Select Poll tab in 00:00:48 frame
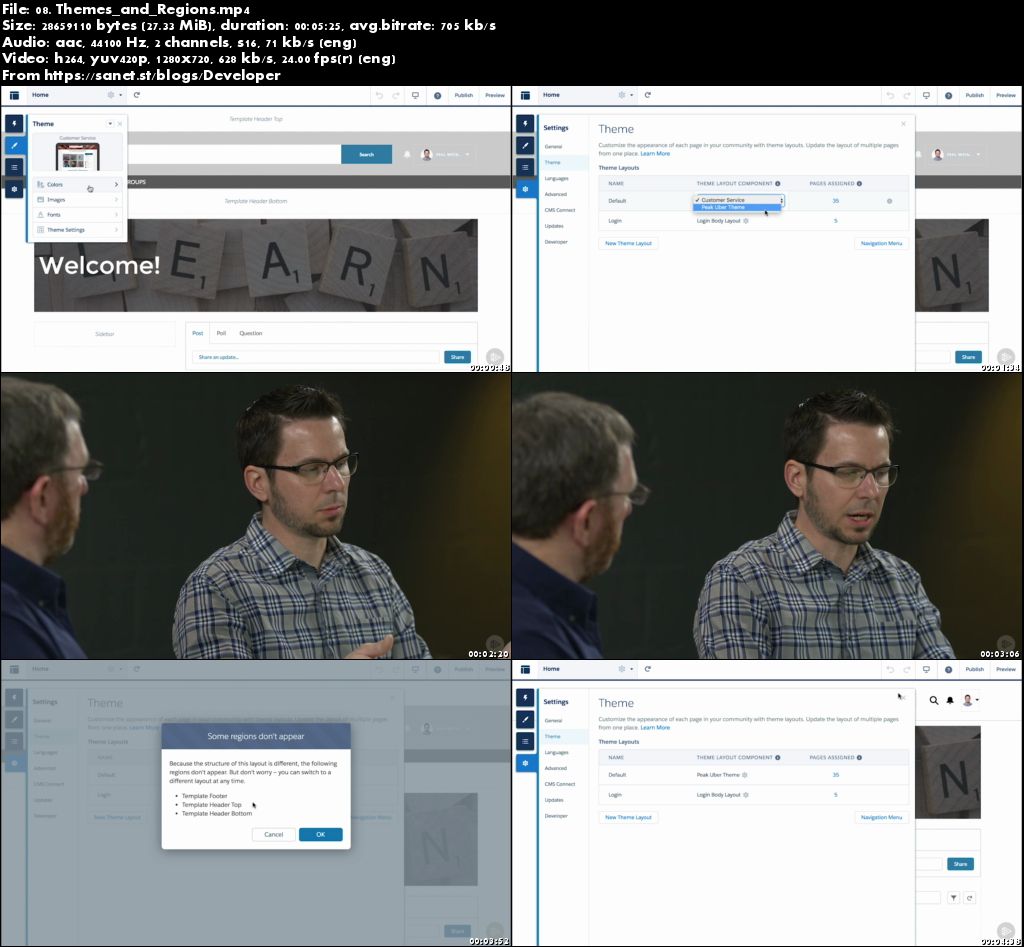This screenshot has width=1024, height=947. tap(221, 333)
